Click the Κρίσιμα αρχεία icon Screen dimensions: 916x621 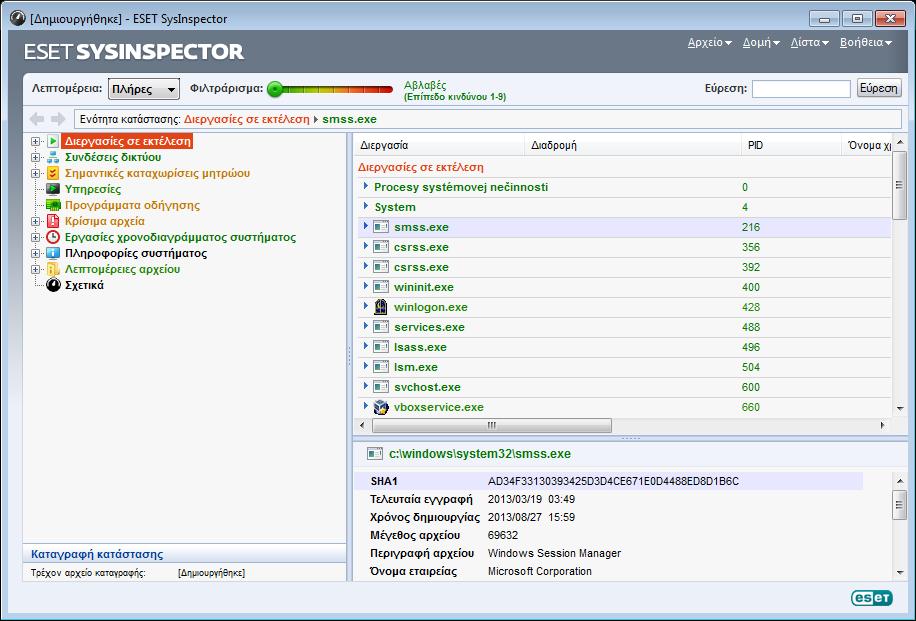pyautogui.click(x=53, y=221)
